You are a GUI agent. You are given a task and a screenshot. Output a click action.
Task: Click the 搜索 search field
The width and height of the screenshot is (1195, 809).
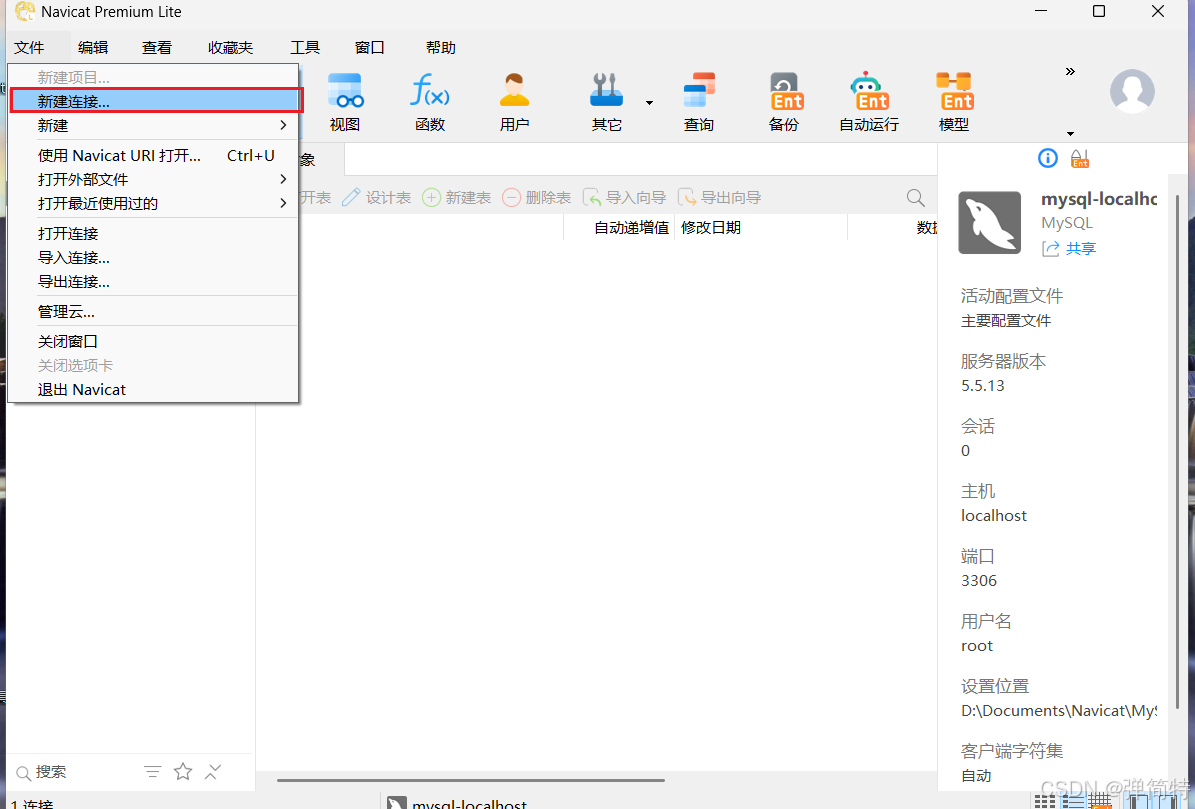tap(76, 772)
